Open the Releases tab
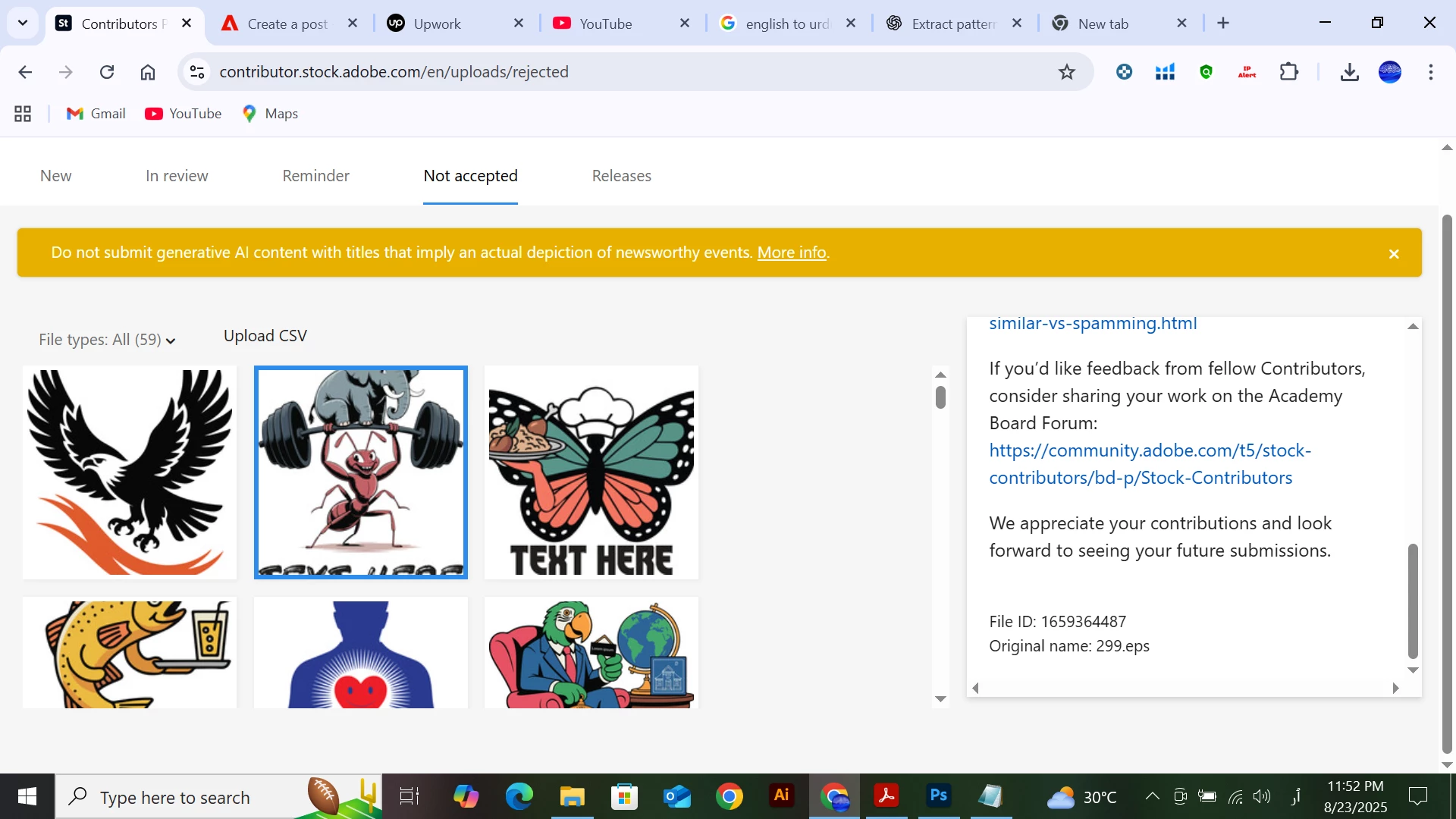The width and height of the screenshot is (1456, 819). click(621, 176)
